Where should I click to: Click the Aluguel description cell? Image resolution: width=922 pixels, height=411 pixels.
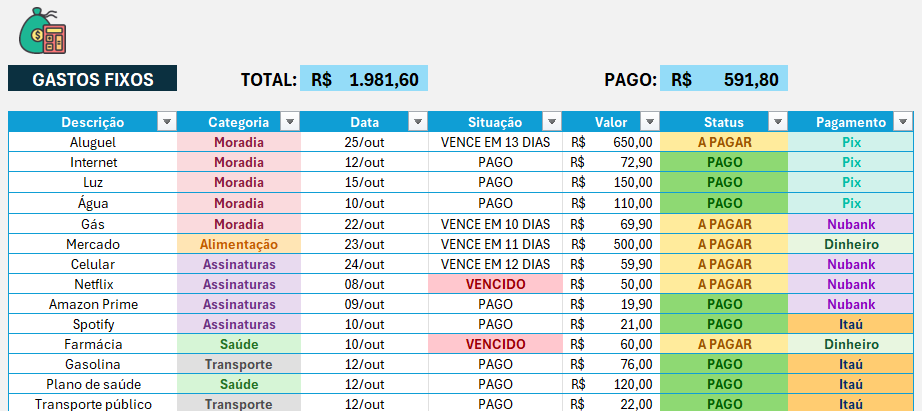coord(93,142)
